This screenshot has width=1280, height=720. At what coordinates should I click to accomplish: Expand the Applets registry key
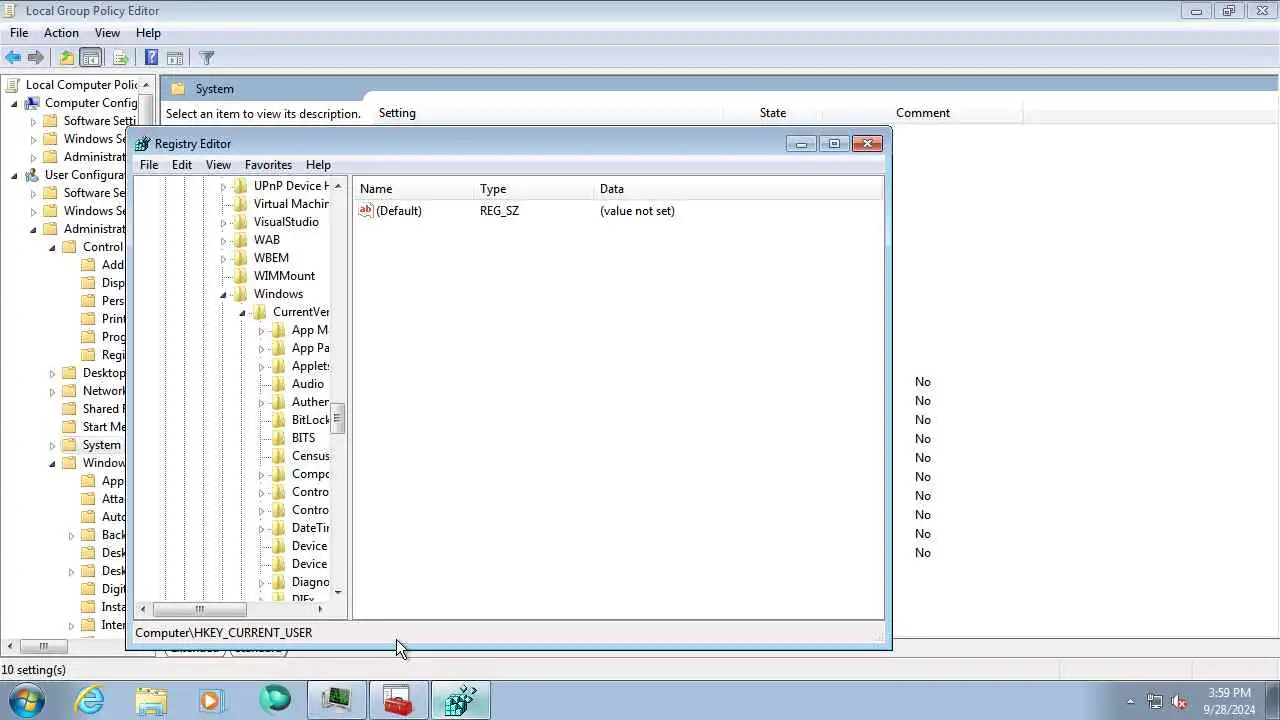pos(262,366)
